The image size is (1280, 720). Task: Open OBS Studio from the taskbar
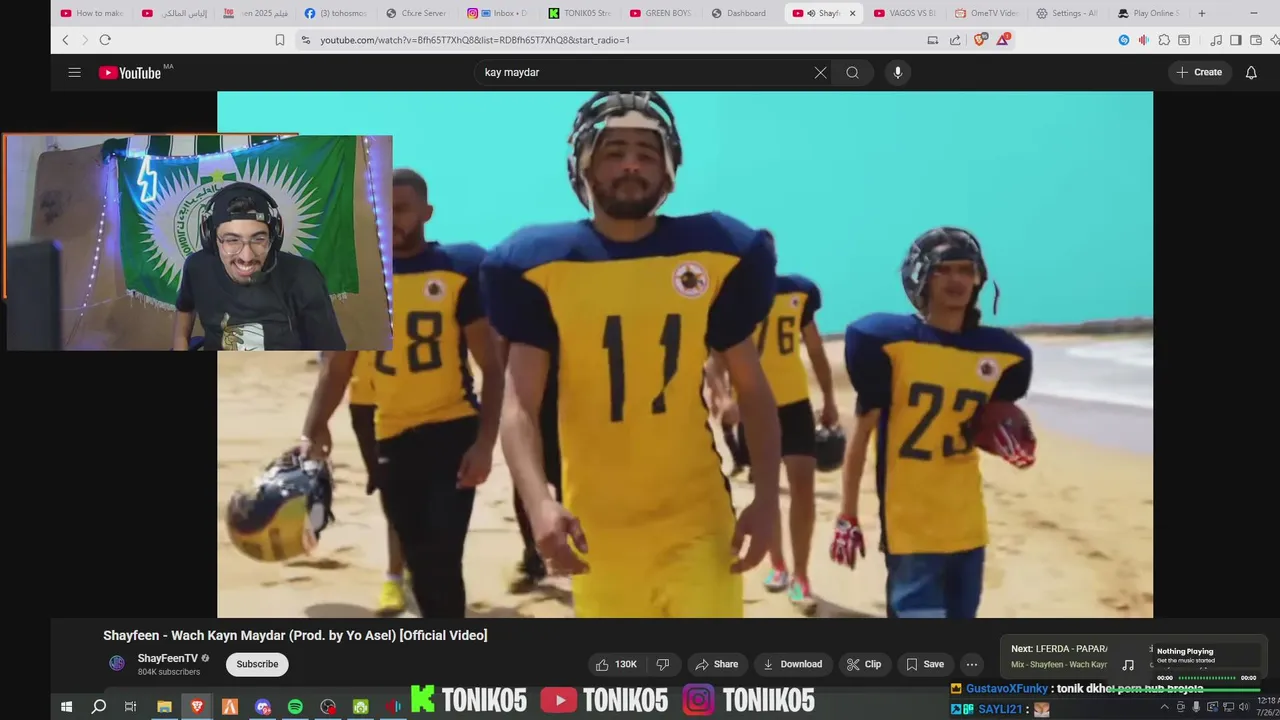click(328, 706)
